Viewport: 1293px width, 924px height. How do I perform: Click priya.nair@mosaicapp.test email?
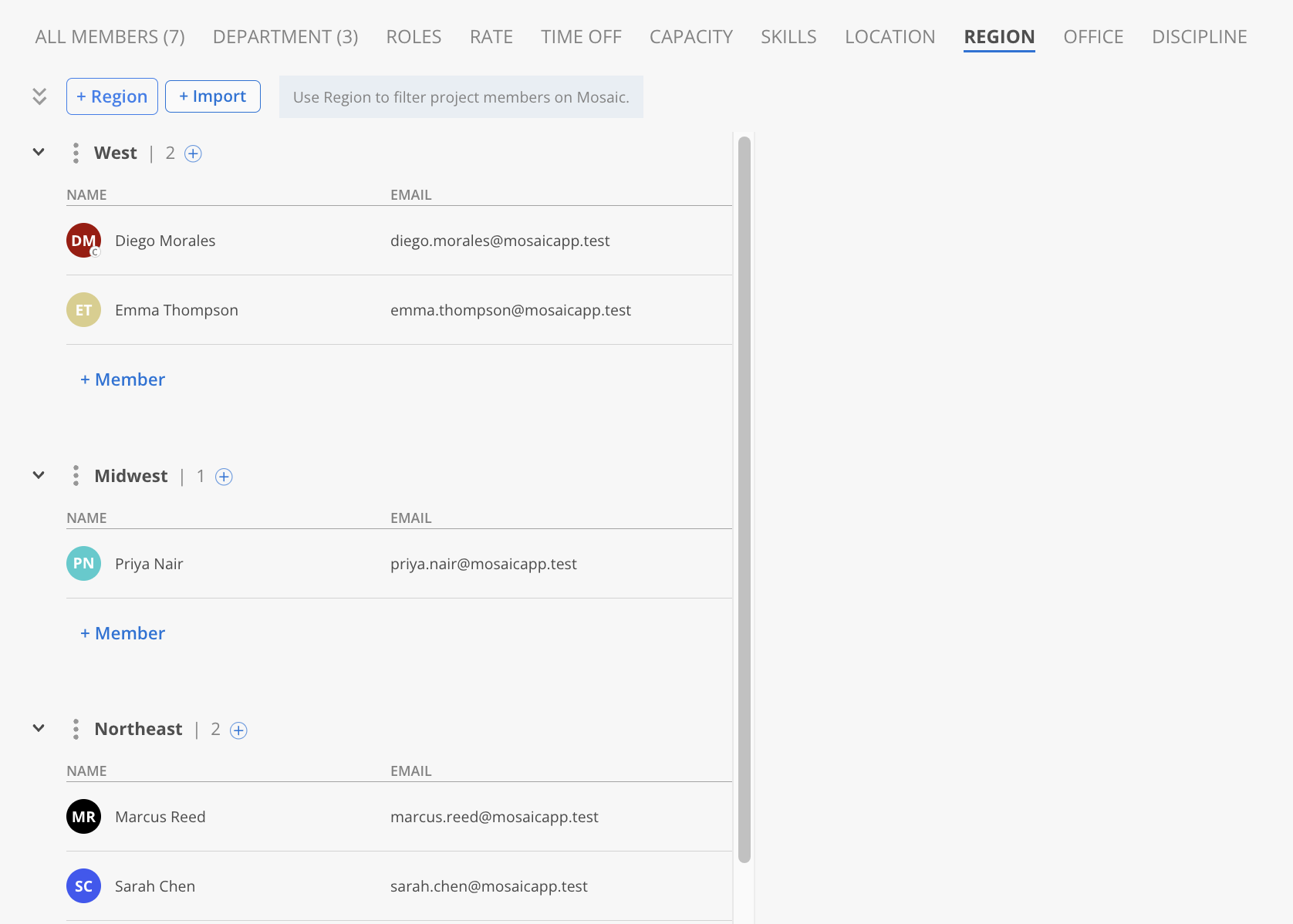484,564
